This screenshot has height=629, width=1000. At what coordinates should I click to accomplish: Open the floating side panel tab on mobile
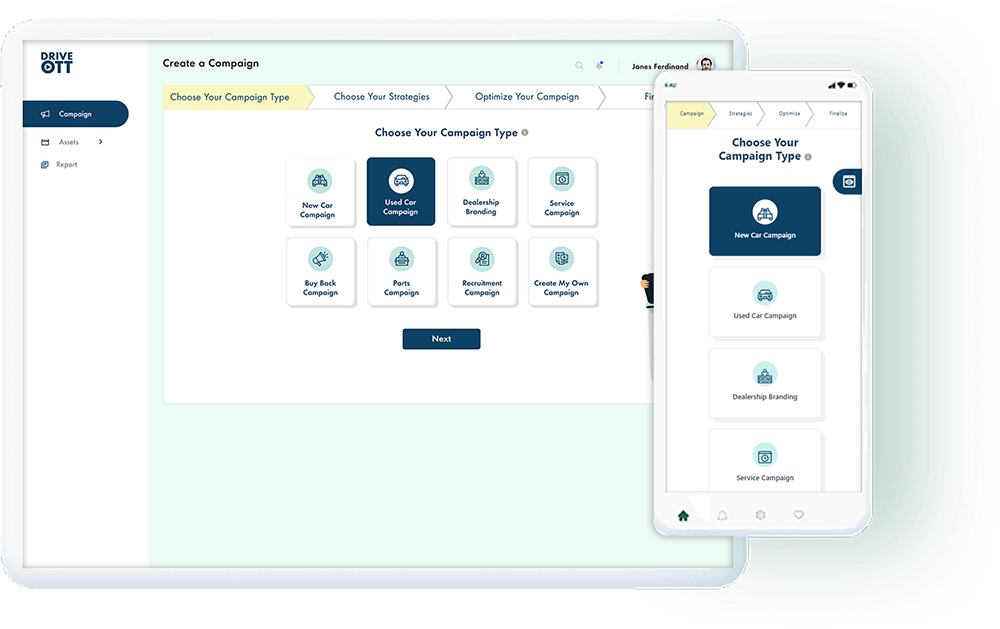pos(848,182)
